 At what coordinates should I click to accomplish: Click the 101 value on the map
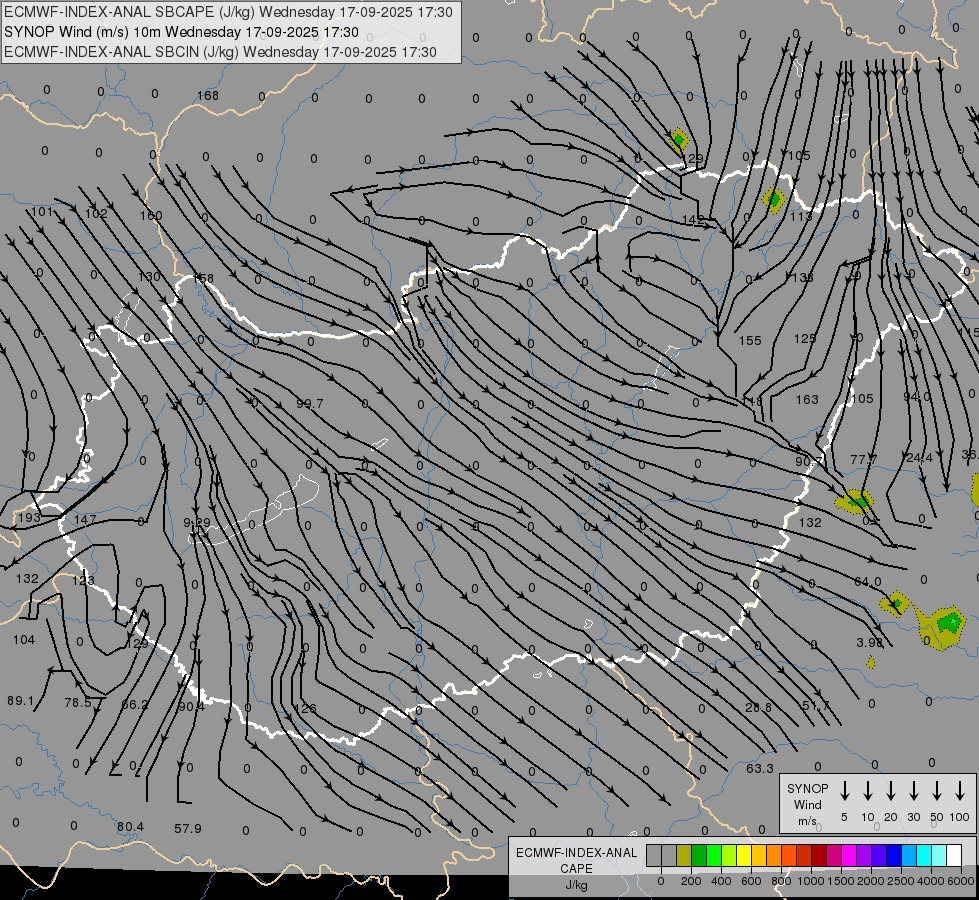[42, 212]
